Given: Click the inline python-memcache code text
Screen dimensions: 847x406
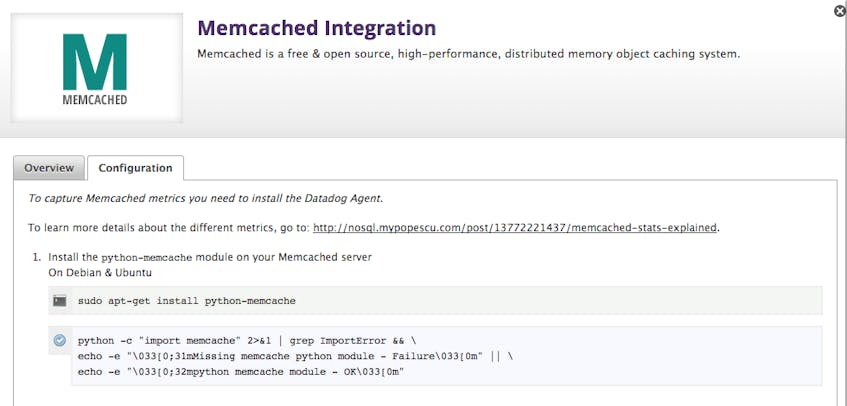Looking at the screenshot, I should click(x=147, y=258).
